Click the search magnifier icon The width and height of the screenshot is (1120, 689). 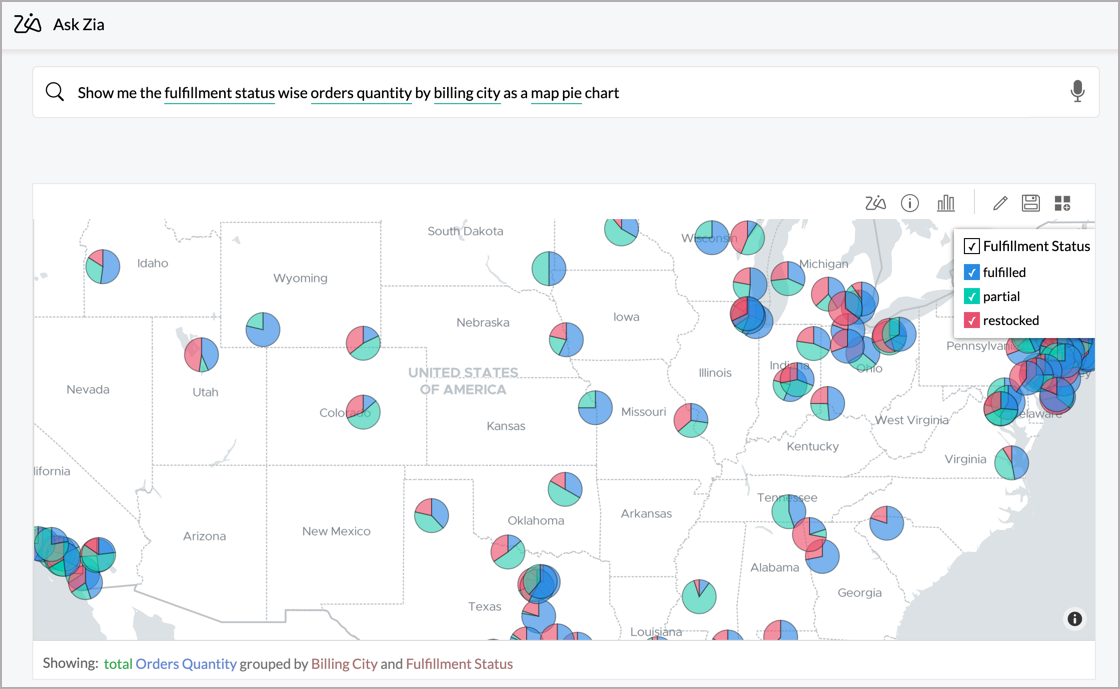[55, 92]
